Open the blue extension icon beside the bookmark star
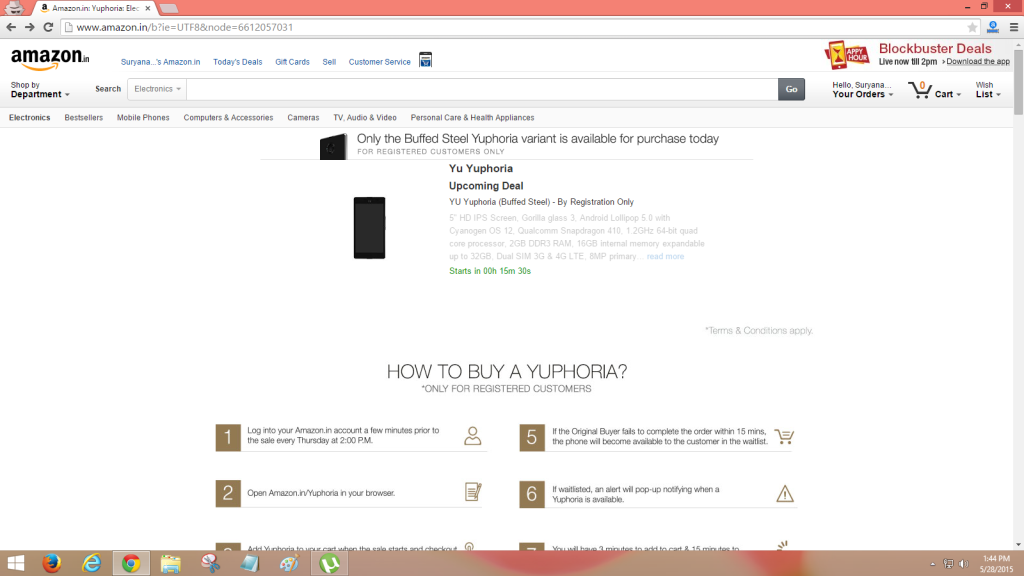Image resolution: width=1024 pixels, height=576 pixels. [x=993, y=27]
